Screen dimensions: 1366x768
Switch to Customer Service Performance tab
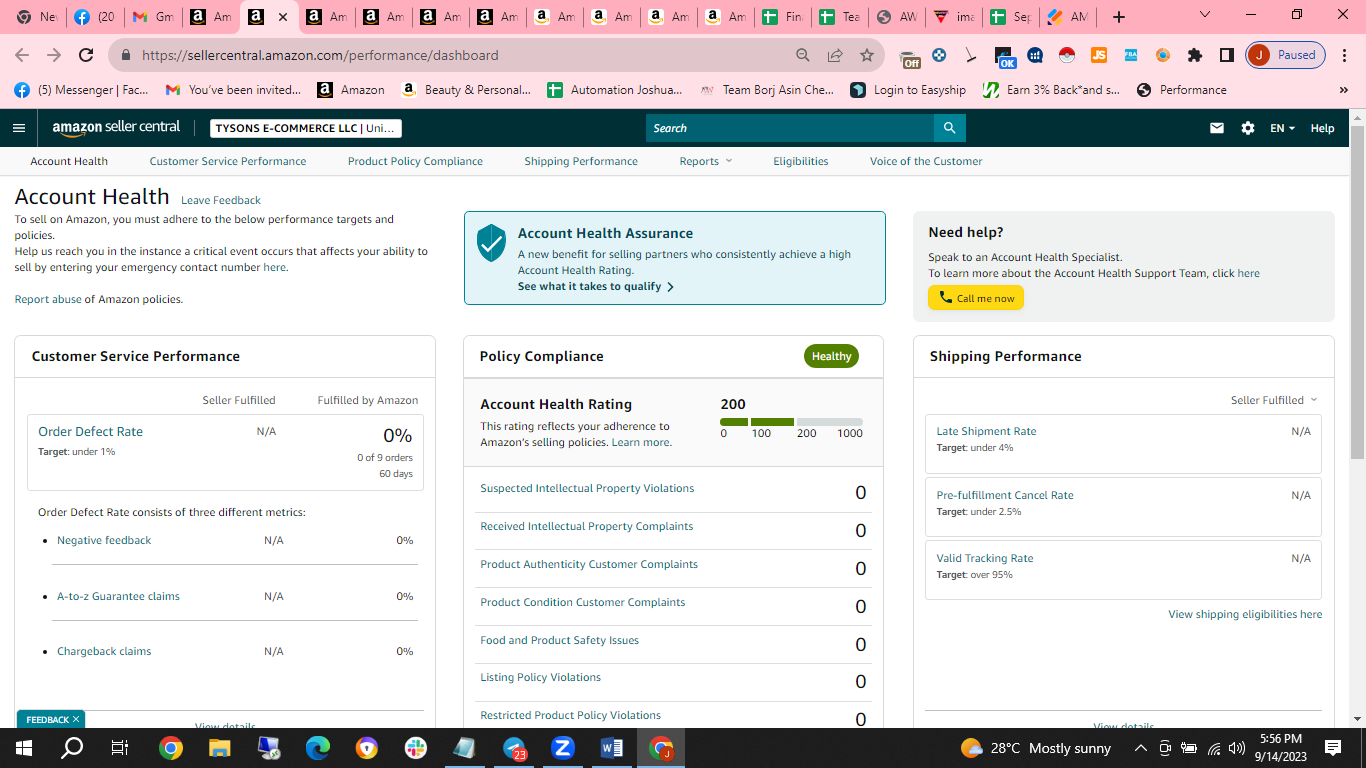point(228,161)
